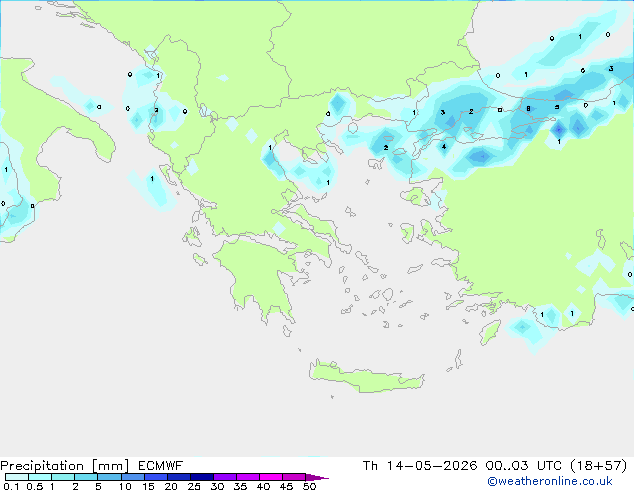Image resolution: width=634 pixels, height=490 pixels.
Task: Click the legend tick label '30'
Action: click(217, 486)
